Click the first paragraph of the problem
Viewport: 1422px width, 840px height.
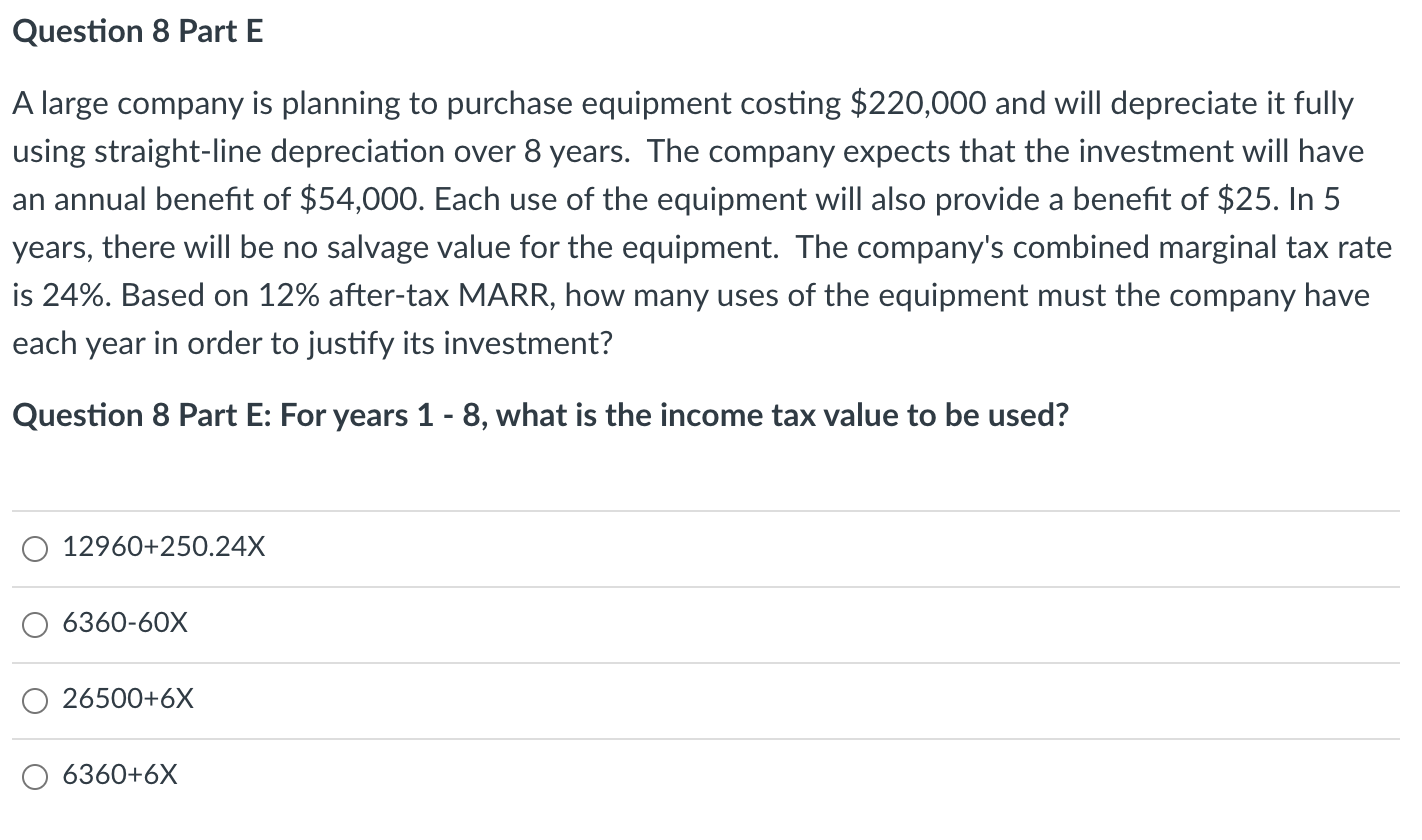coord(700,222)
